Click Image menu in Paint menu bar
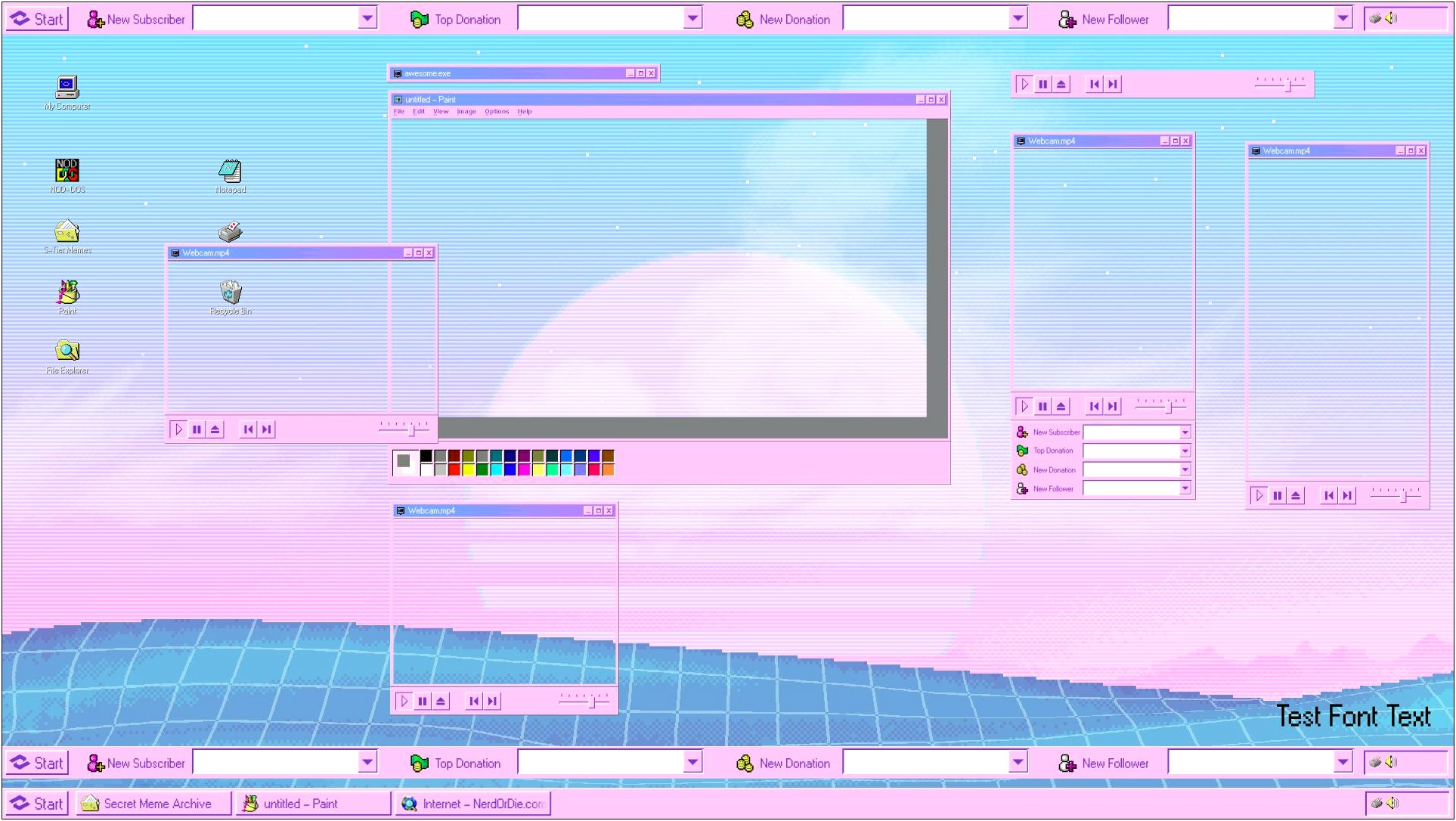The width and height of the screenshot is (1456, 821). [464, 111]
